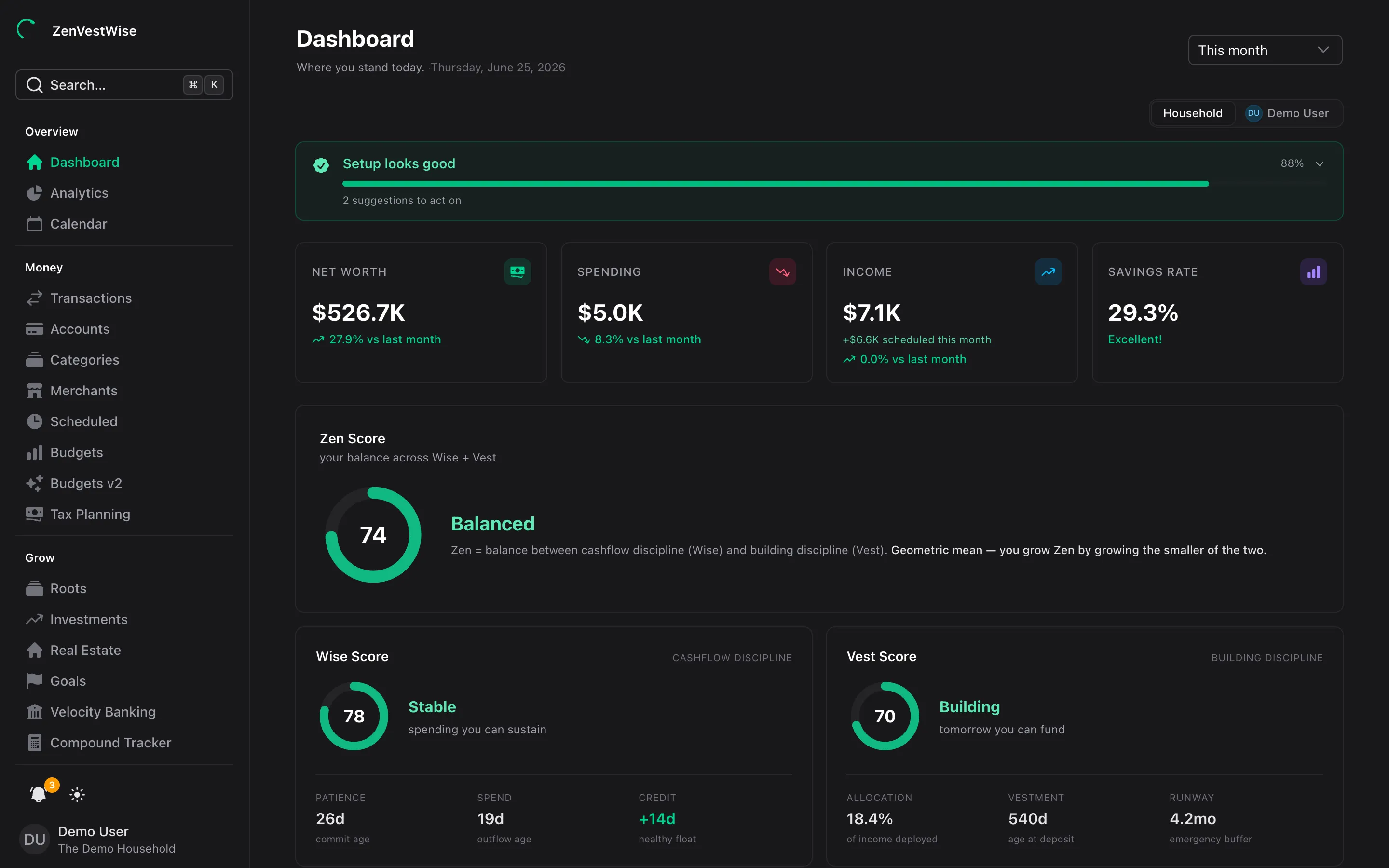Click 2 suggestions to act on
The image size is (1389, 868).
point(402,200)
